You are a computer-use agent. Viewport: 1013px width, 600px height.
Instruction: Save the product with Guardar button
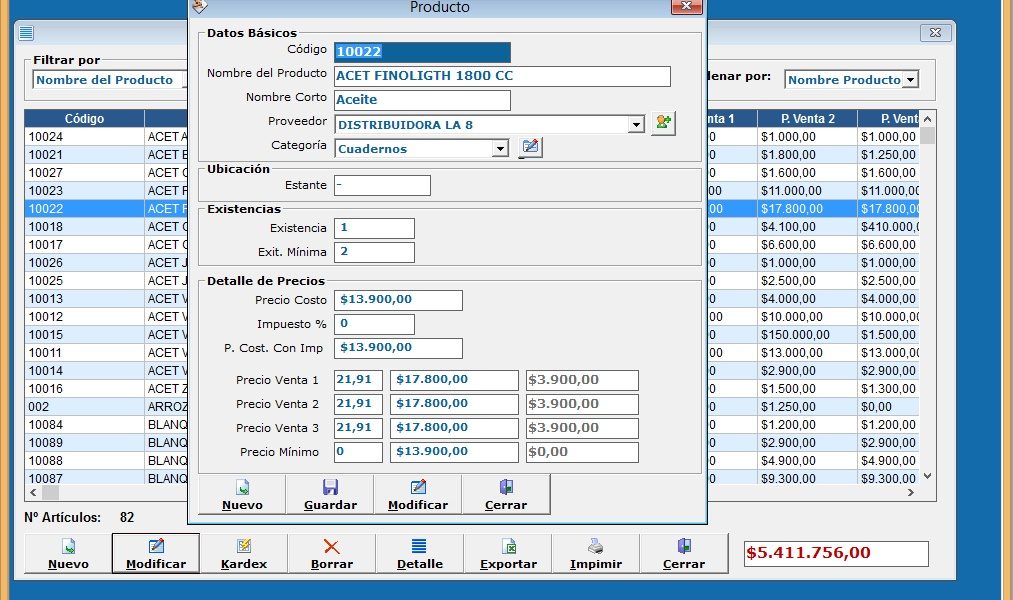(x=330, y=495)
